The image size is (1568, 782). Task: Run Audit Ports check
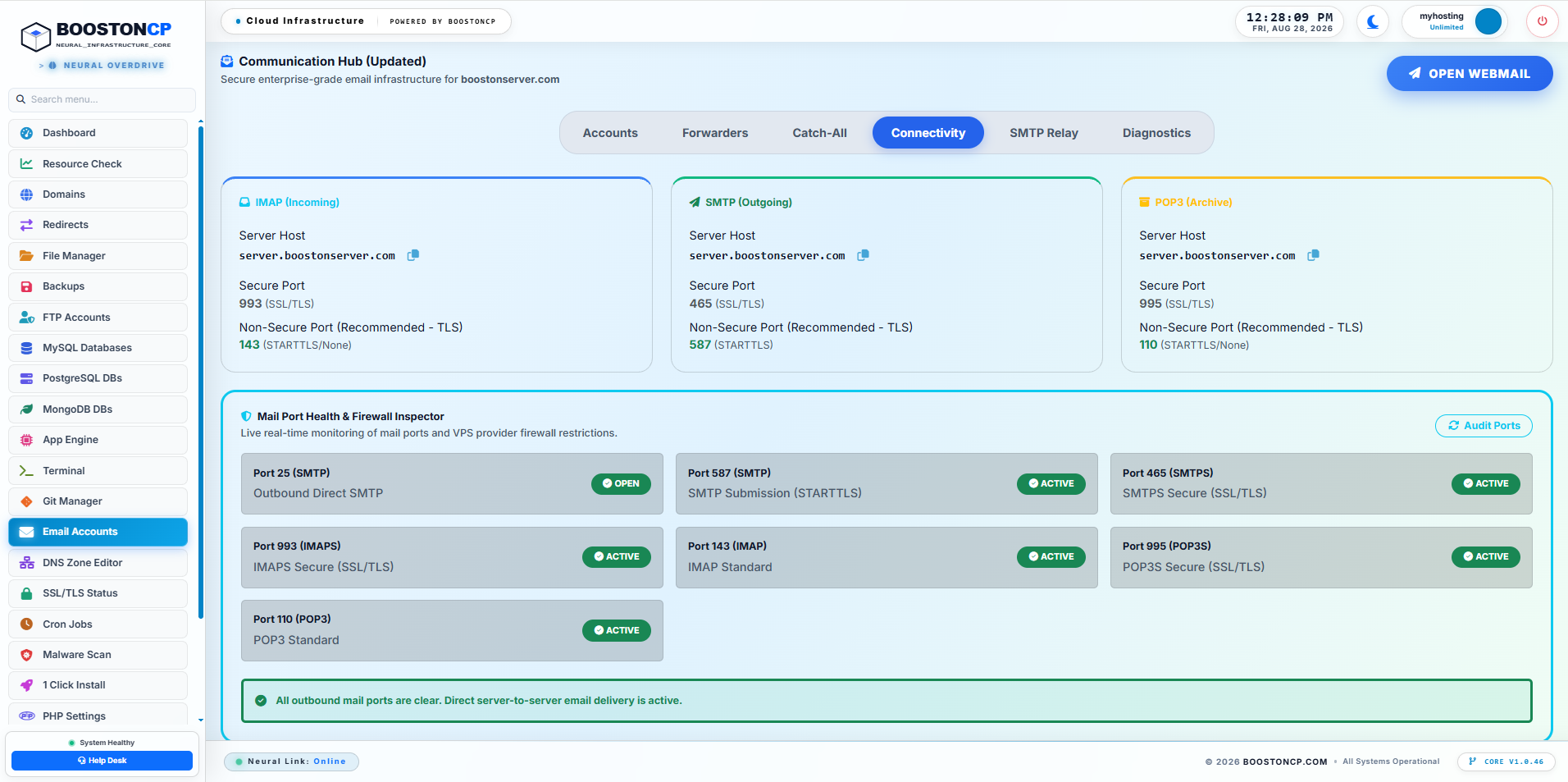pos(1483,426)
